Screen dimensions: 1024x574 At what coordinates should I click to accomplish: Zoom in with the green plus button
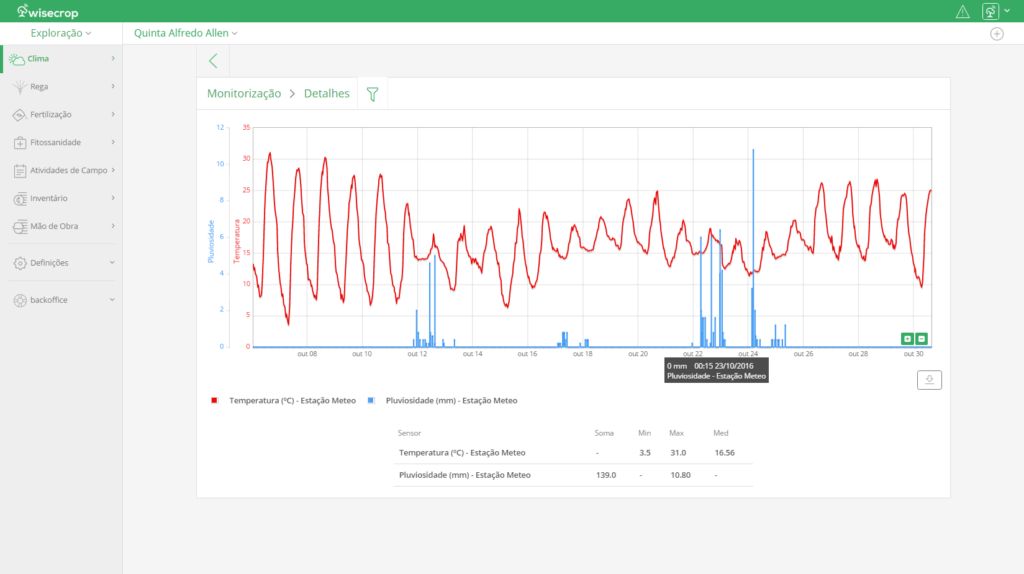coord(907,339)
